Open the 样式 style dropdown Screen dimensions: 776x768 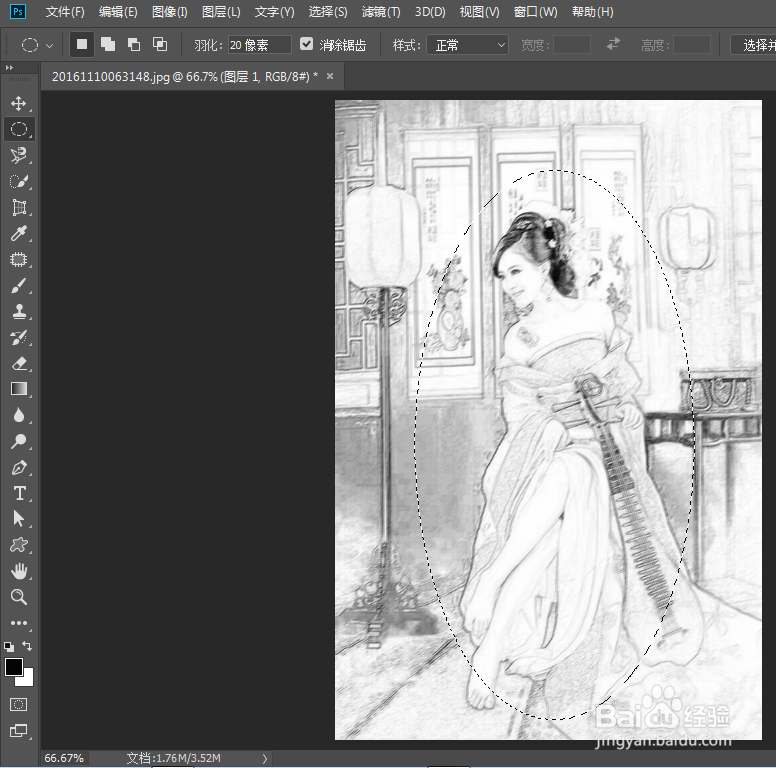467,45
